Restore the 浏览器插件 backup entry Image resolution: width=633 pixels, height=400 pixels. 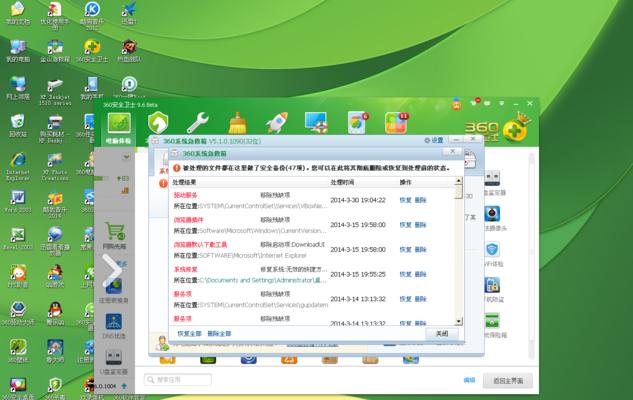coord(405,225)
